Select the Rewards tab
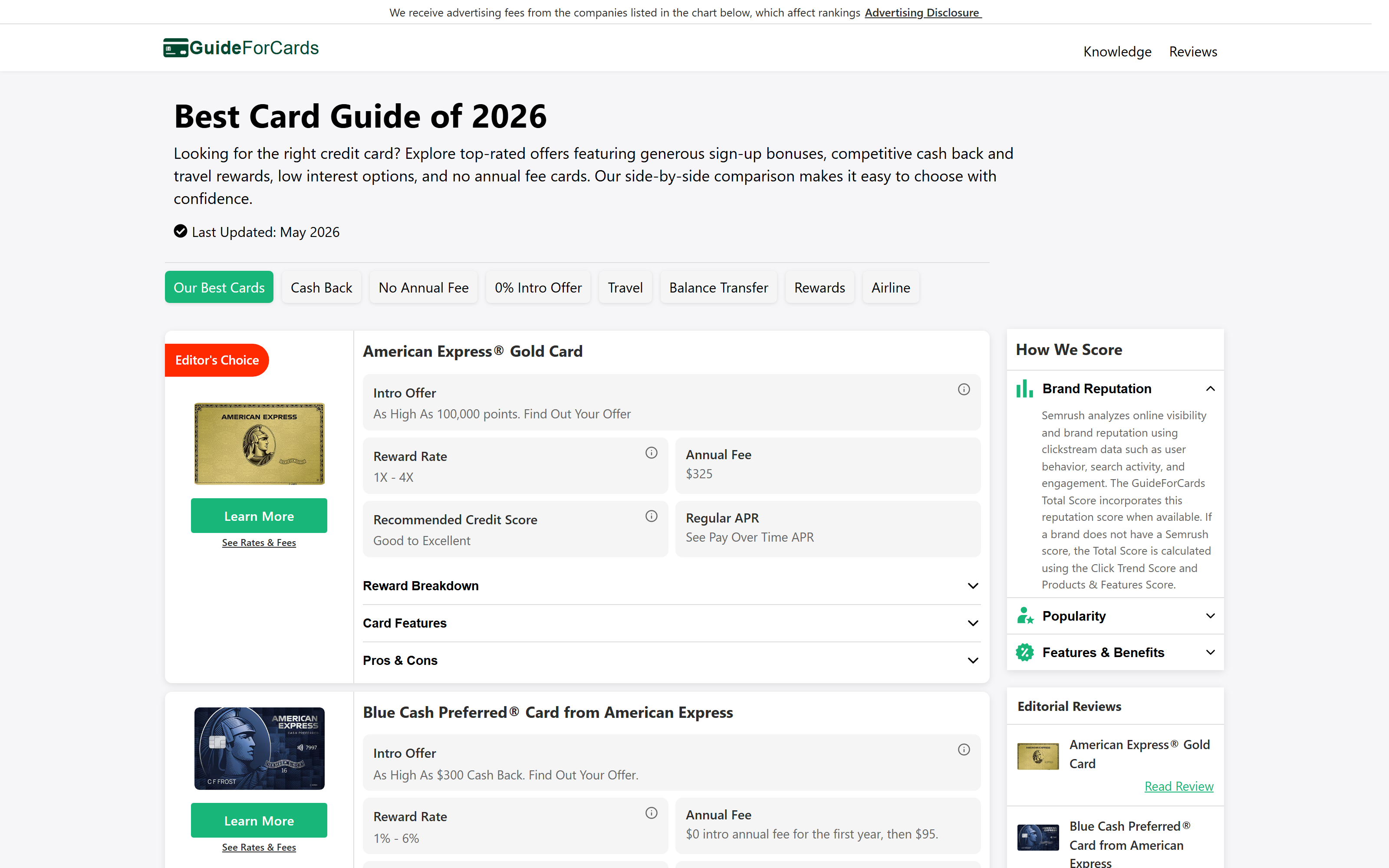Viewport: 1389px width, 868px height. (820, 287)
